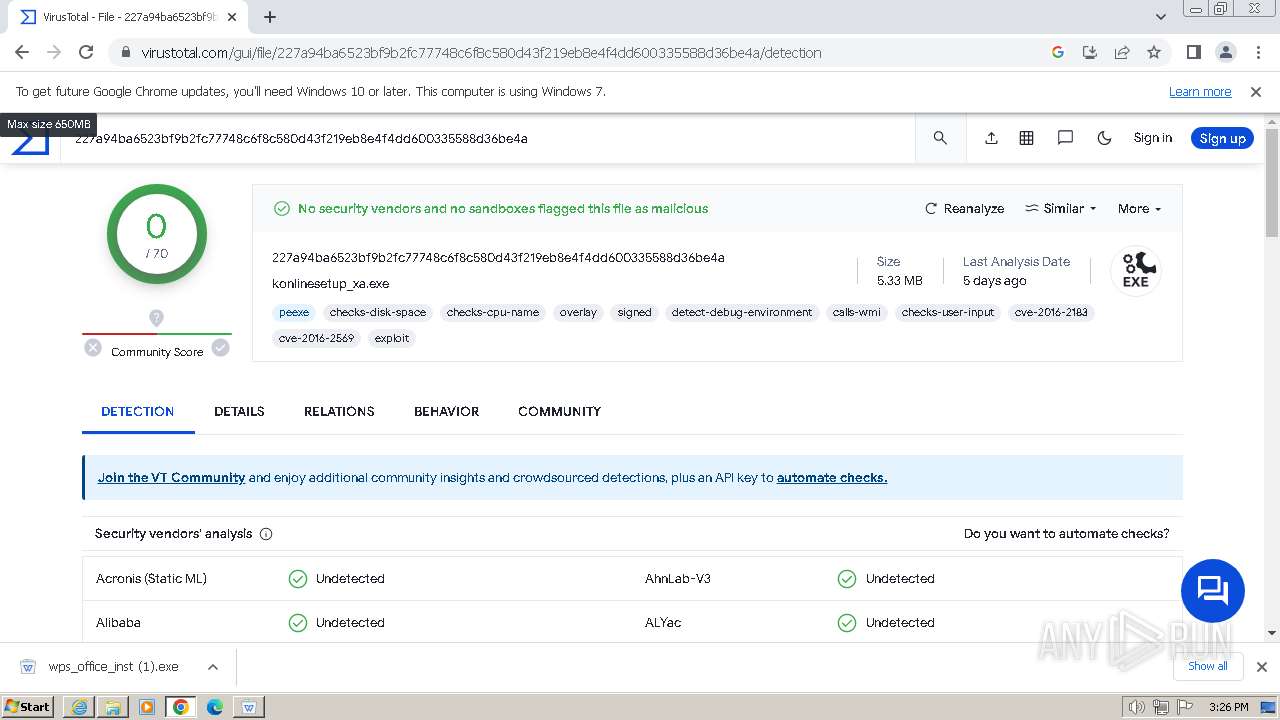1280x720 pixels.
Task: Click the cve-2016-2183 tag
Action: [1051, 312]
